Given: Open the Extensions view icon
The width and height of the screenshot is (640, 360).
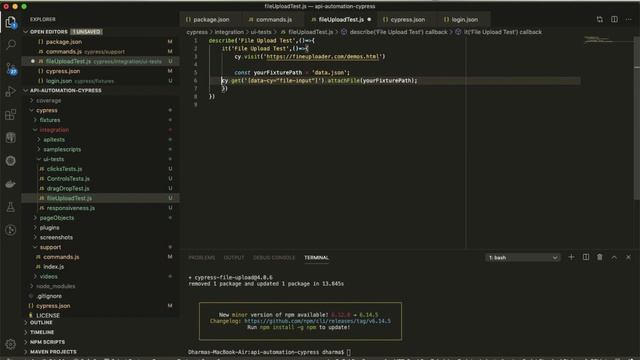Looking at the screenshot, I should 11,115.
